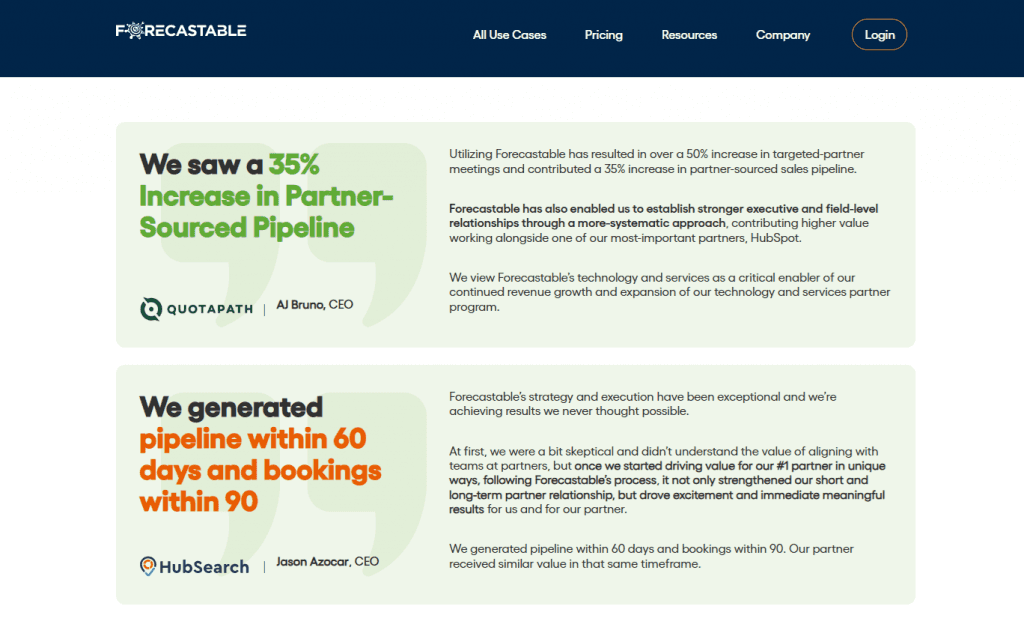This screenshot has width=1024, height=636.
Task: Select All Use Cases in the top navigation
Action: pos(509,34)
